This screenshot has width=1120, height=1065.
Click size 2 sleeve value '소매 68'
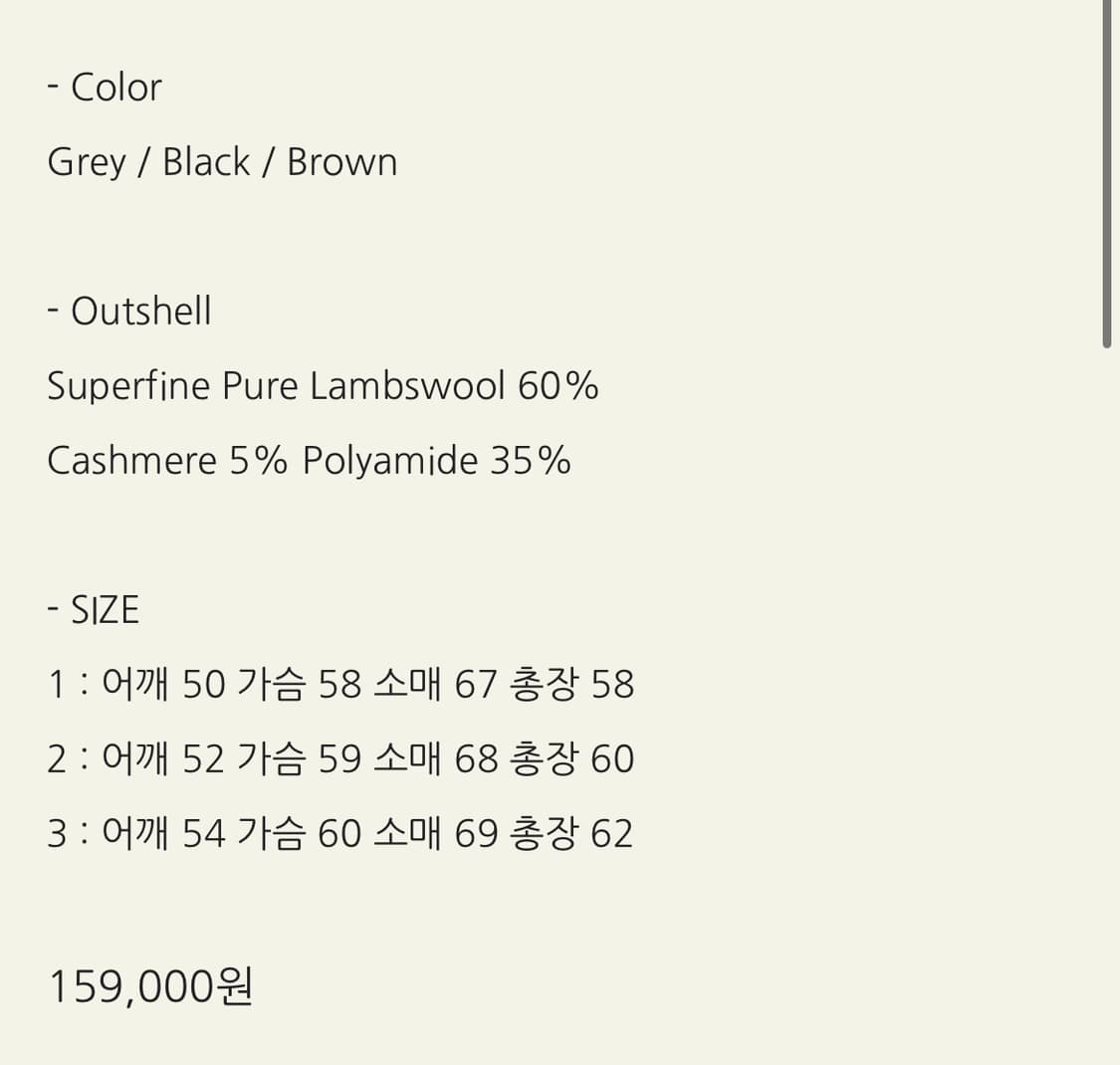pos(435,757)
